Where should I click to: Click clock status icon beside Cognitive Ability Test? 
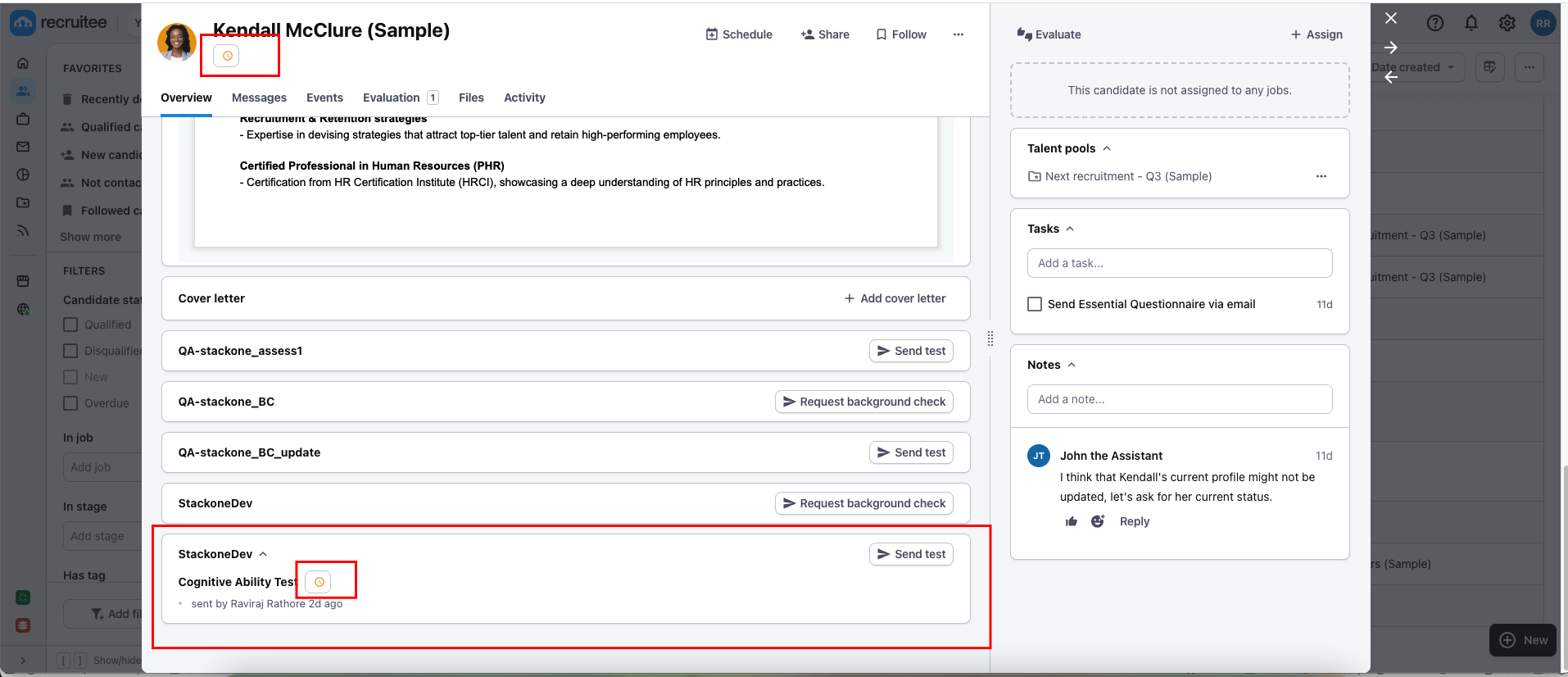pos(319,582)
